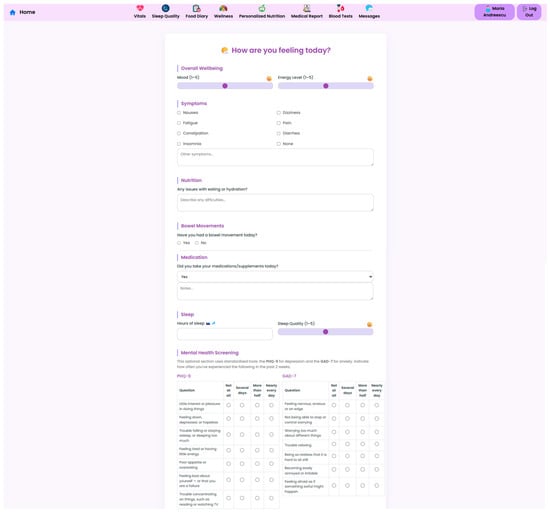Viewport: 550px width, 514px height.
Task: Click the Hours of sleep input field
Action: [x=225, y=334]
